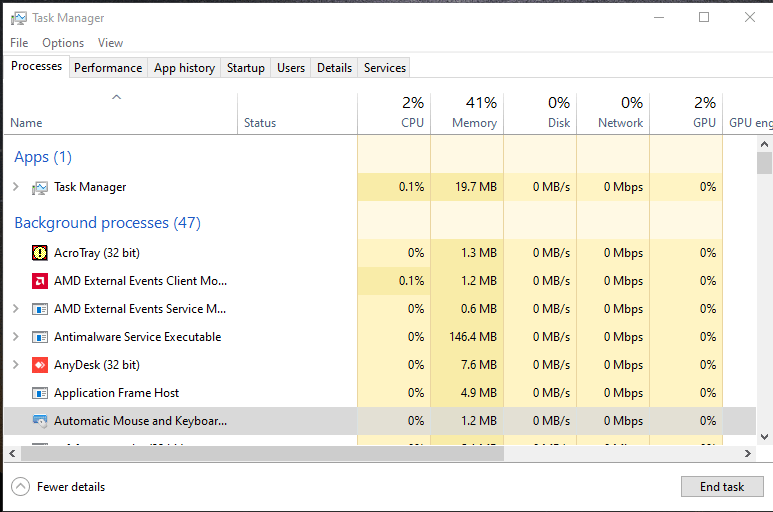Click the horizontal scrollbar right arrow

click(x=748, y=453)
